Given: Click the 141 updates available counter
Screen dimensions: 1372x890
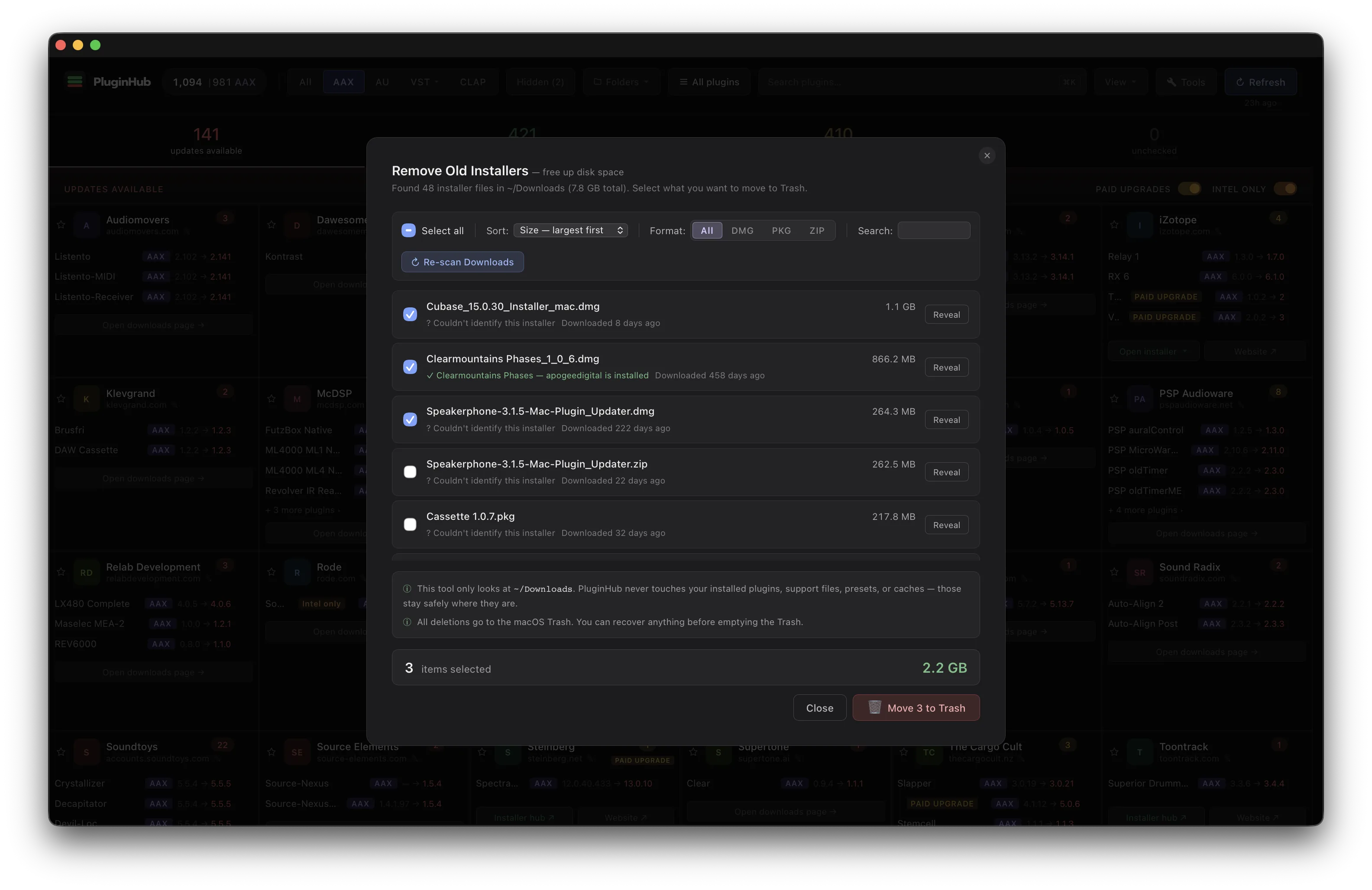Looking at the screenshot, I should pos(206,141).
